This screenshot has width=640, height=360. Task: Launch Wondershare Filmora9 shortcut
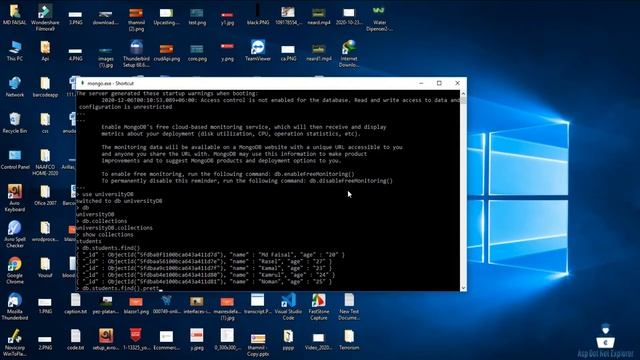point(45,17)
